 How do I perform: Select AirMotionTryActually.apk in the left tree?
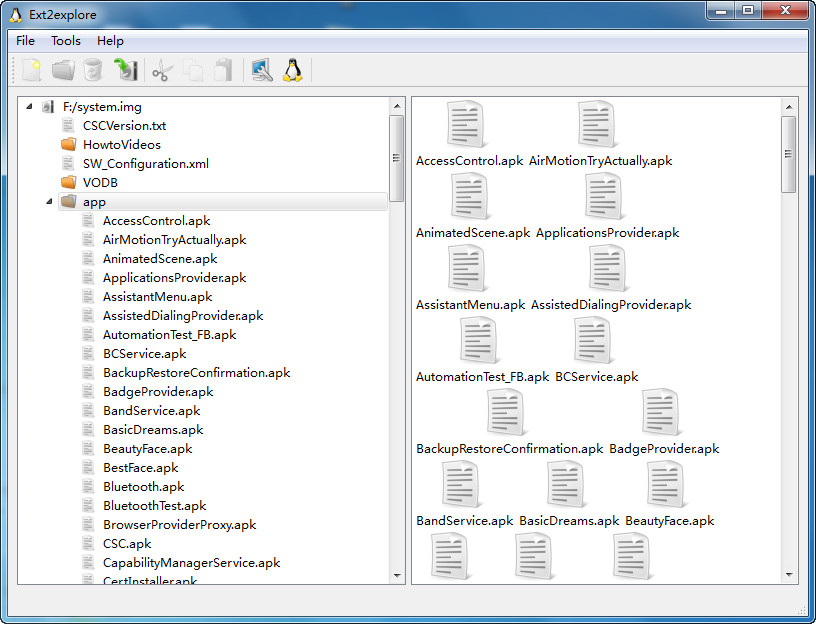click(174, 239)
